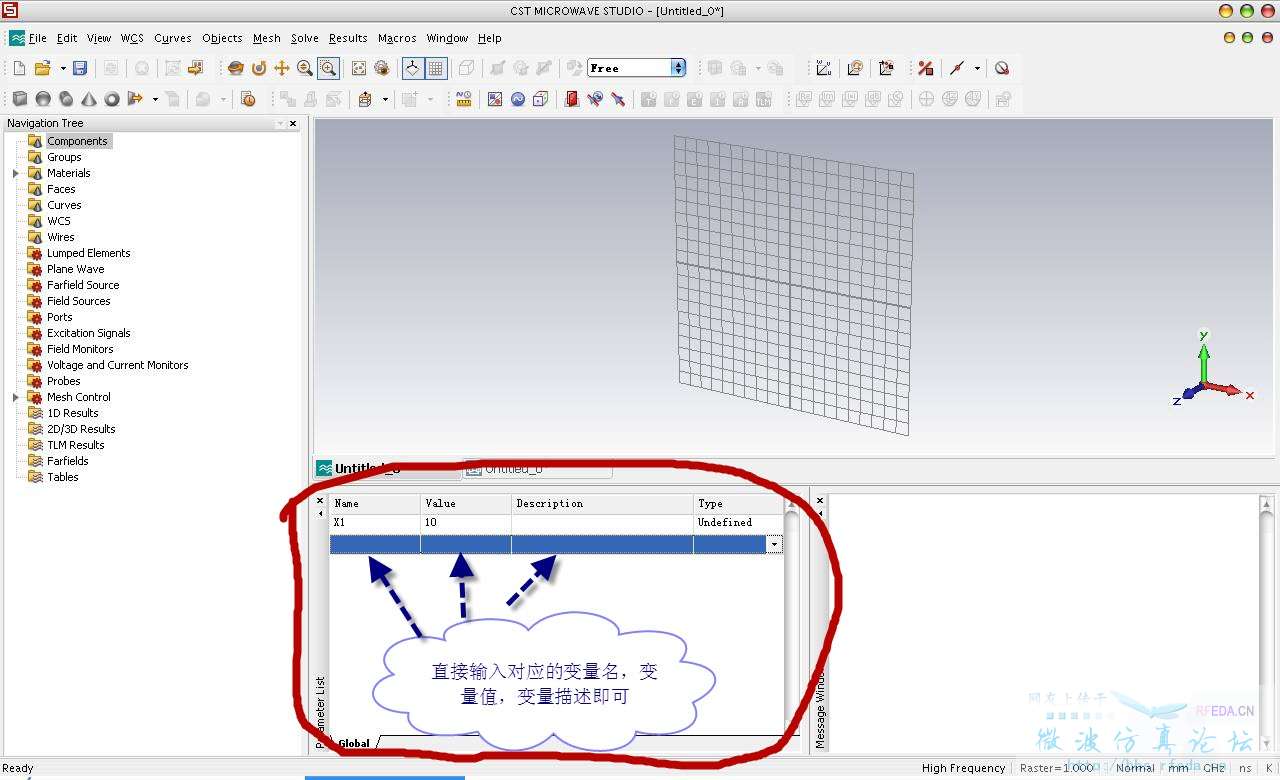The width and height of the screenshot is (1280, 780).
Task: Click the empty Value cell in new row
Action: pyautogui.click(x=466, y=544)
